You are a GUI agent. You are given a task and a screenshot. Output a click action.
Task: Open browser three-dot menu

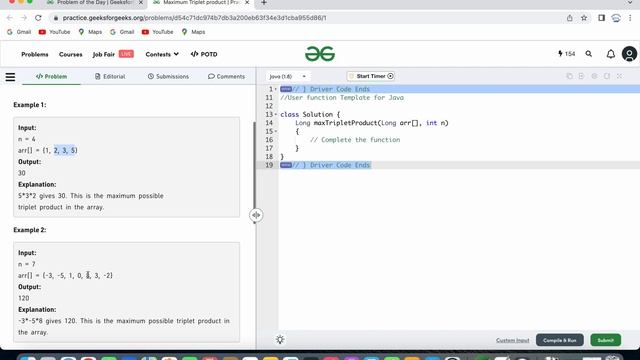click(630, 18)
